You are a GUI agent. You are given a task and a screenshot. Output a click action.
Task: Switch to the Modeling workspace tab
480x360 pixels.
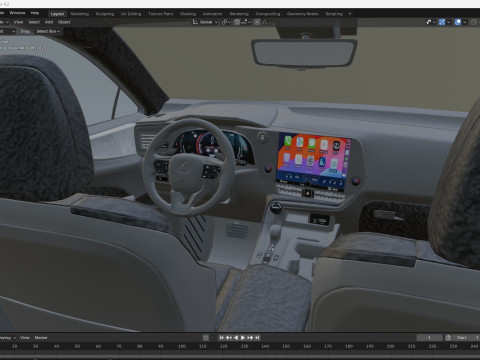(80, 14)
